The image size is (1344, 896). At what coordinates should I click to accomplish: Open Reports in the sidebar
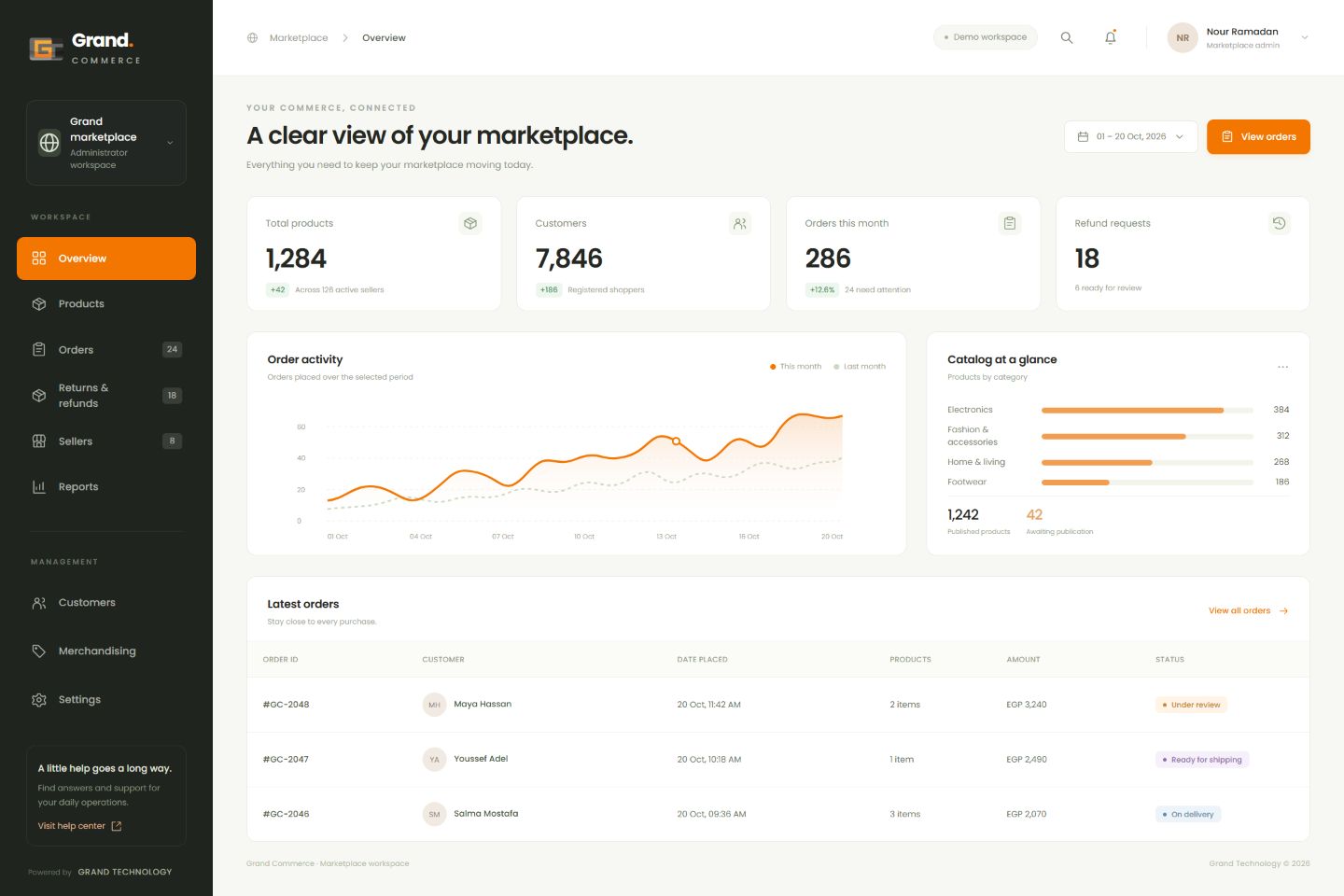[x=106, y=487]
